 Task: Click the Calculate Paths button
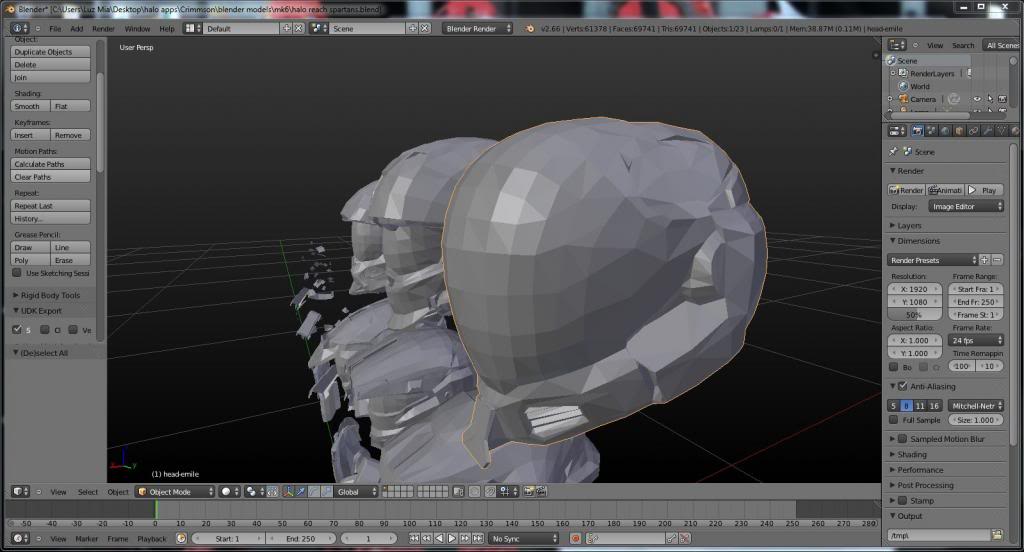[50, 164]
